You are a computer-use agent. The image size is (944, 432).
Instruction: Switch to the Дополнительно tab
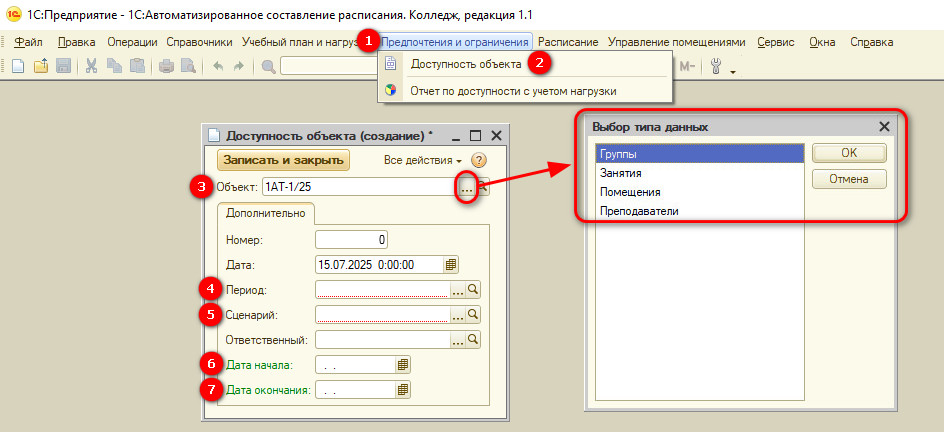tap(266, 213)
